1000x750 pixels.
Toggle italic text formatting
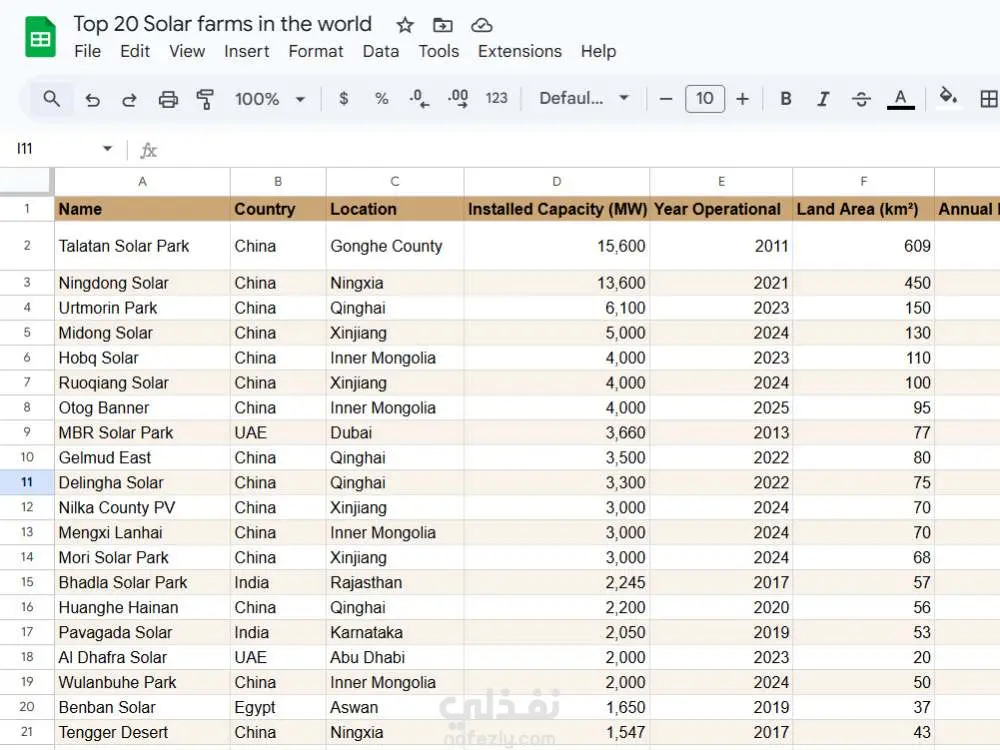point(823,99)
